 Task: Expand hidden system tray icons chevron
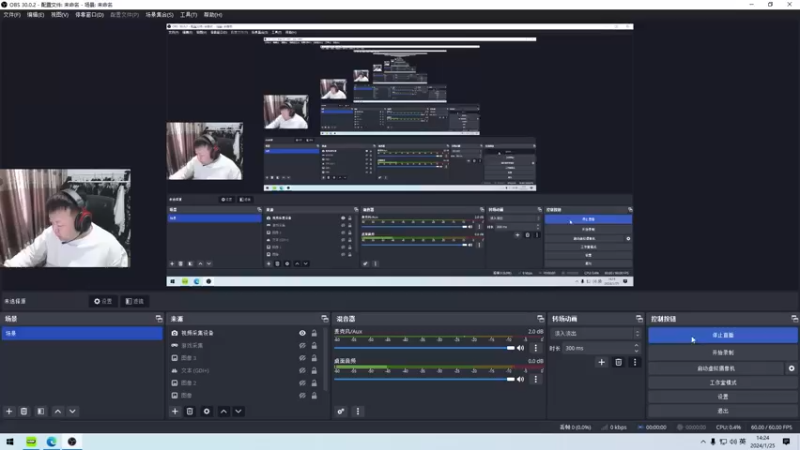click(x=703, y=442)
